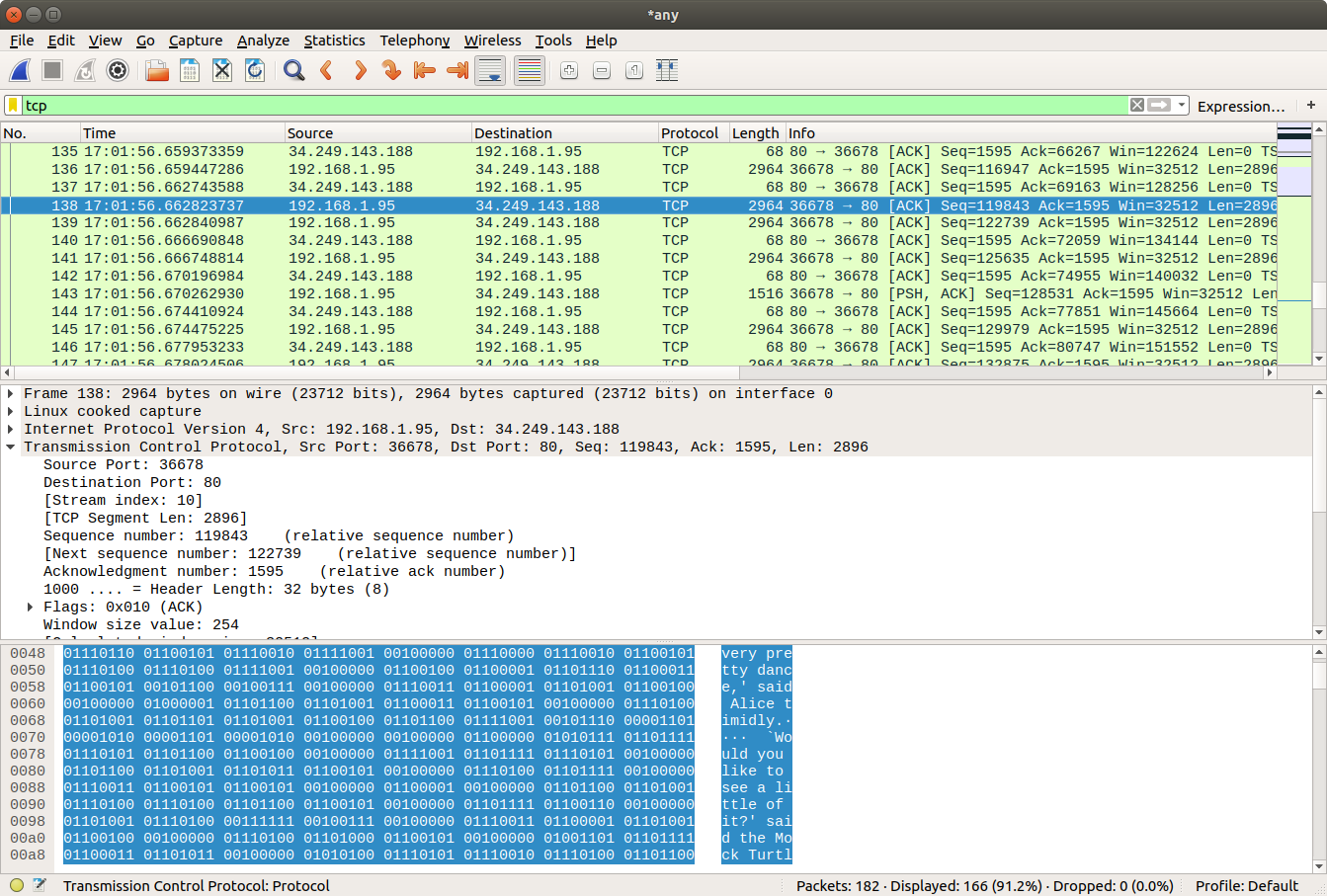Open the recent display filters dropdown
The width and height of the screenshot is (1327, 896).
click(x=1182, y=105)
